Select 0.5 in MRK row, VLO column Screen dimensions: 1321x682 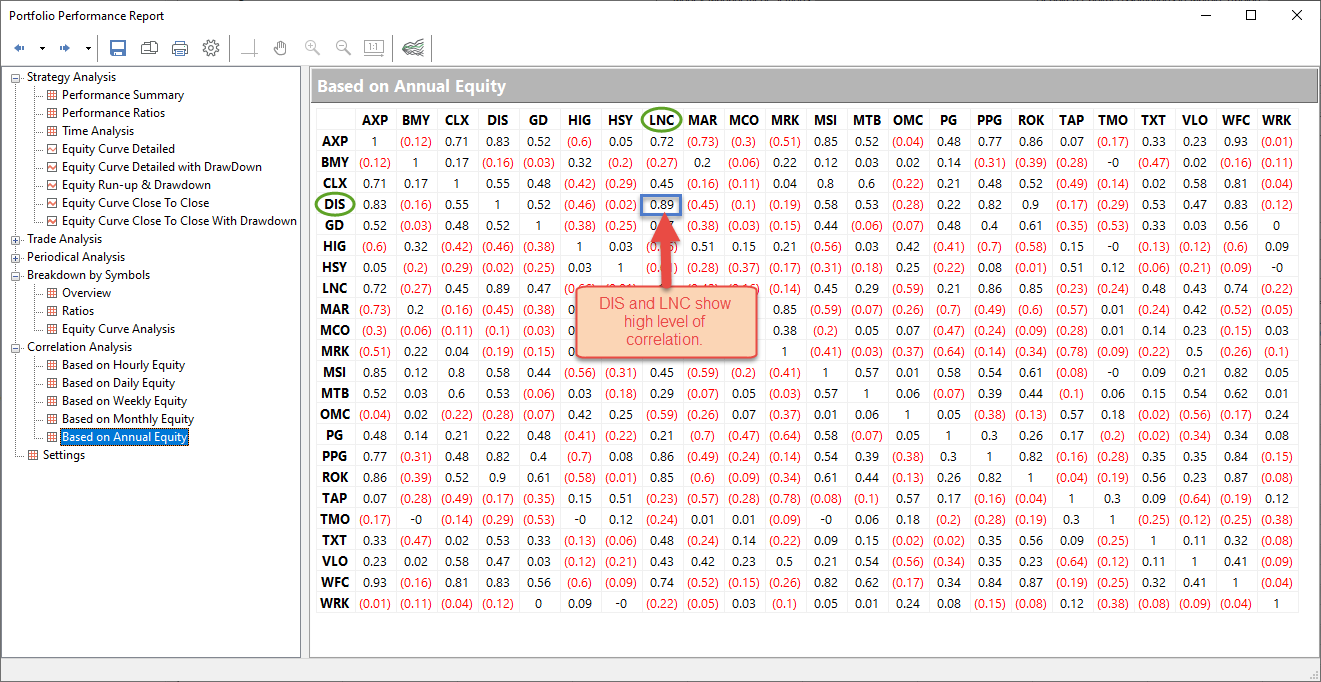pyautogui.click(x=1194, y=352)
